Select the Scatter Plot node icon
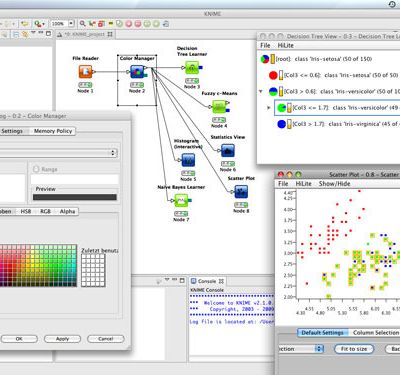This screenshot has width=400, height=375. pos(241,192)
